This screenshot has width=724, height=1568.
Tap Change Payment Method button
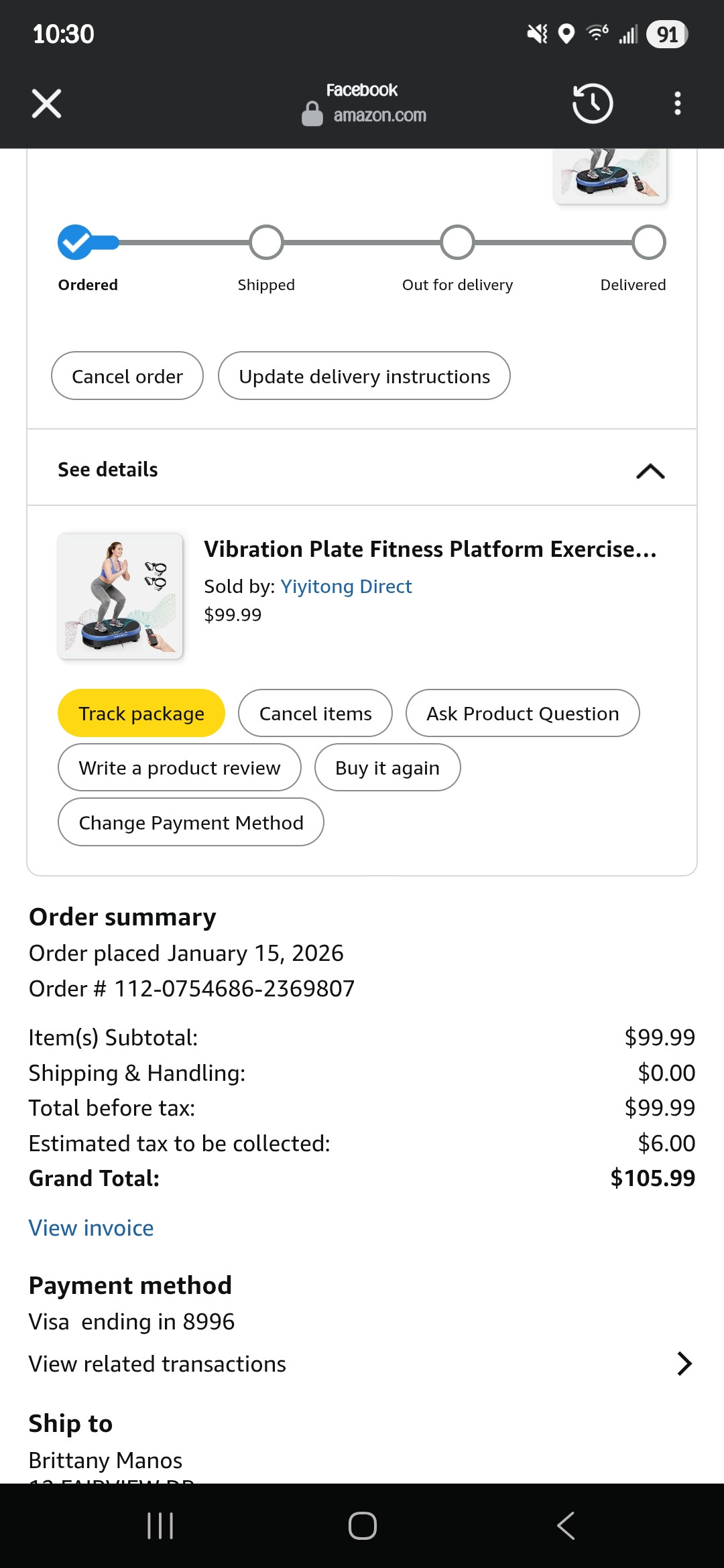coord(191,822)
